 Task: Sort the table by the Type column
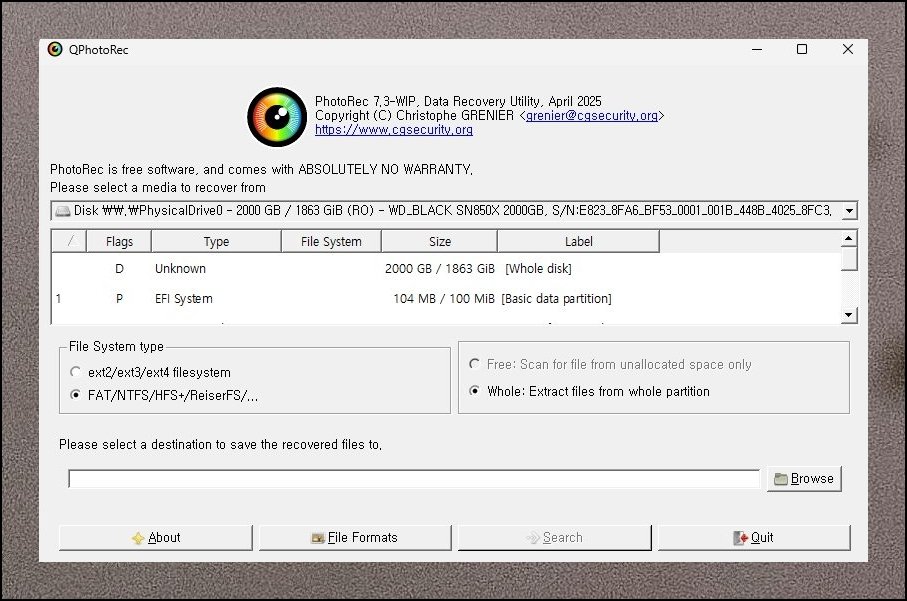tap(216, 242)
